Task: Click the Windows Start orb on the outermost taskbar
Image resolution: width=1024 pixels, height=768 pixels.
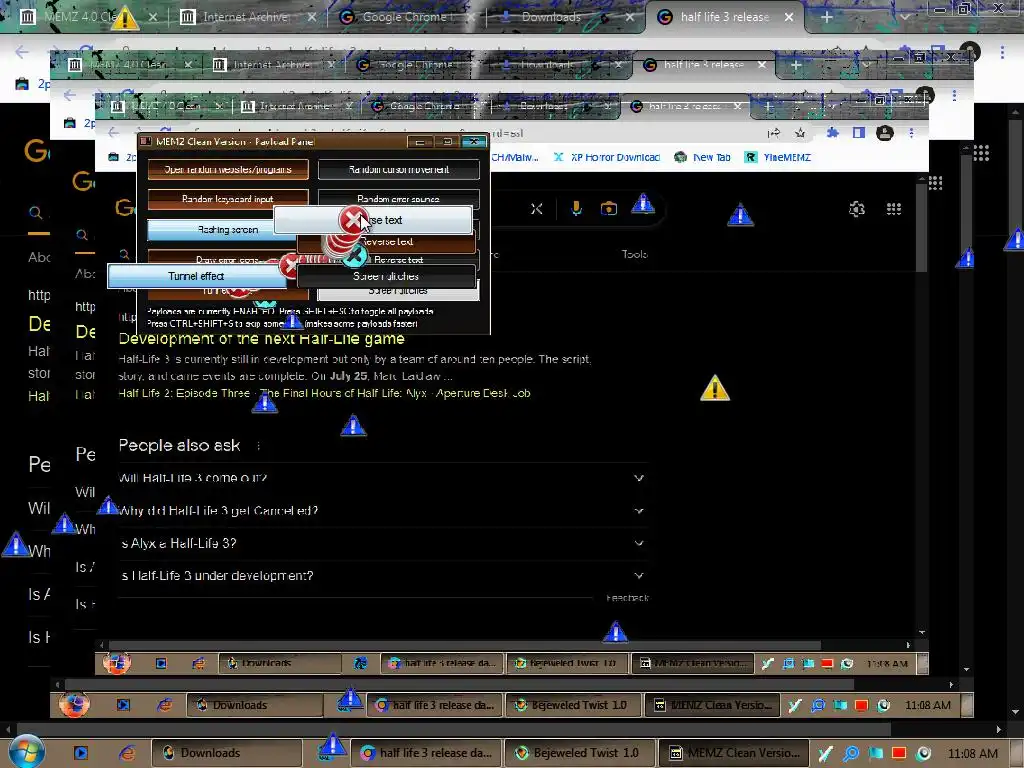Action: point(25,752)
